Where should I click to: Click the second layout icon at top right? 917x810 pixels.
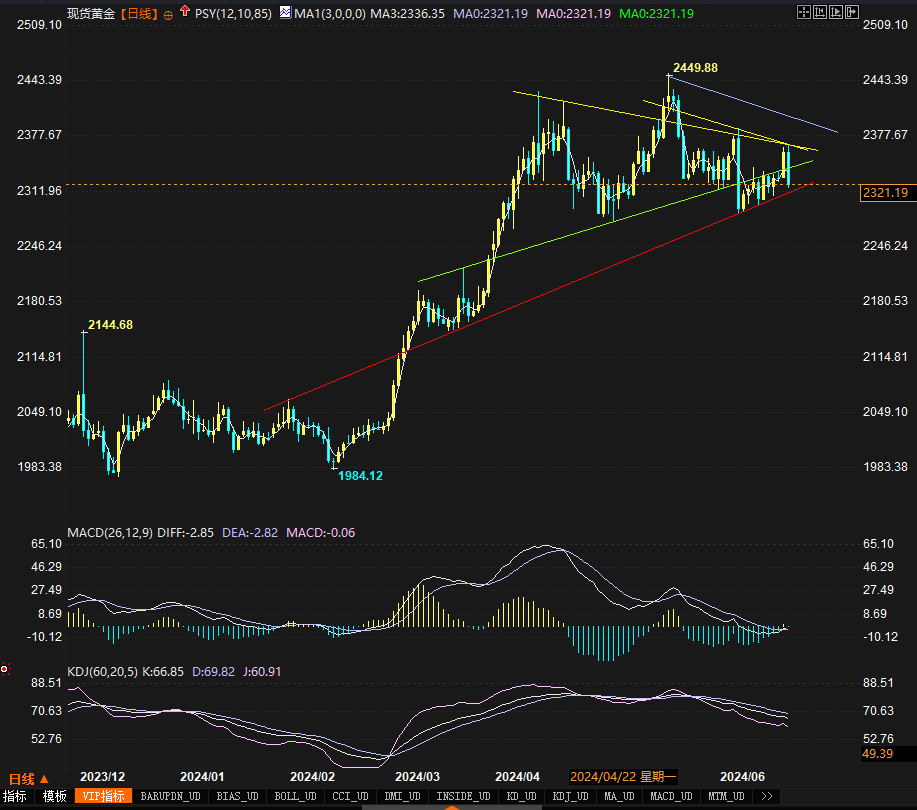819,12
